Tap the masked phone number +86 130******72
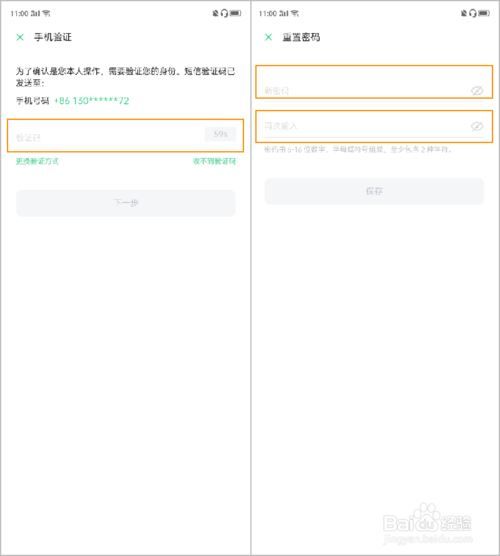The height and width of the screenshot is (556, 500). [x=91, y=101]
